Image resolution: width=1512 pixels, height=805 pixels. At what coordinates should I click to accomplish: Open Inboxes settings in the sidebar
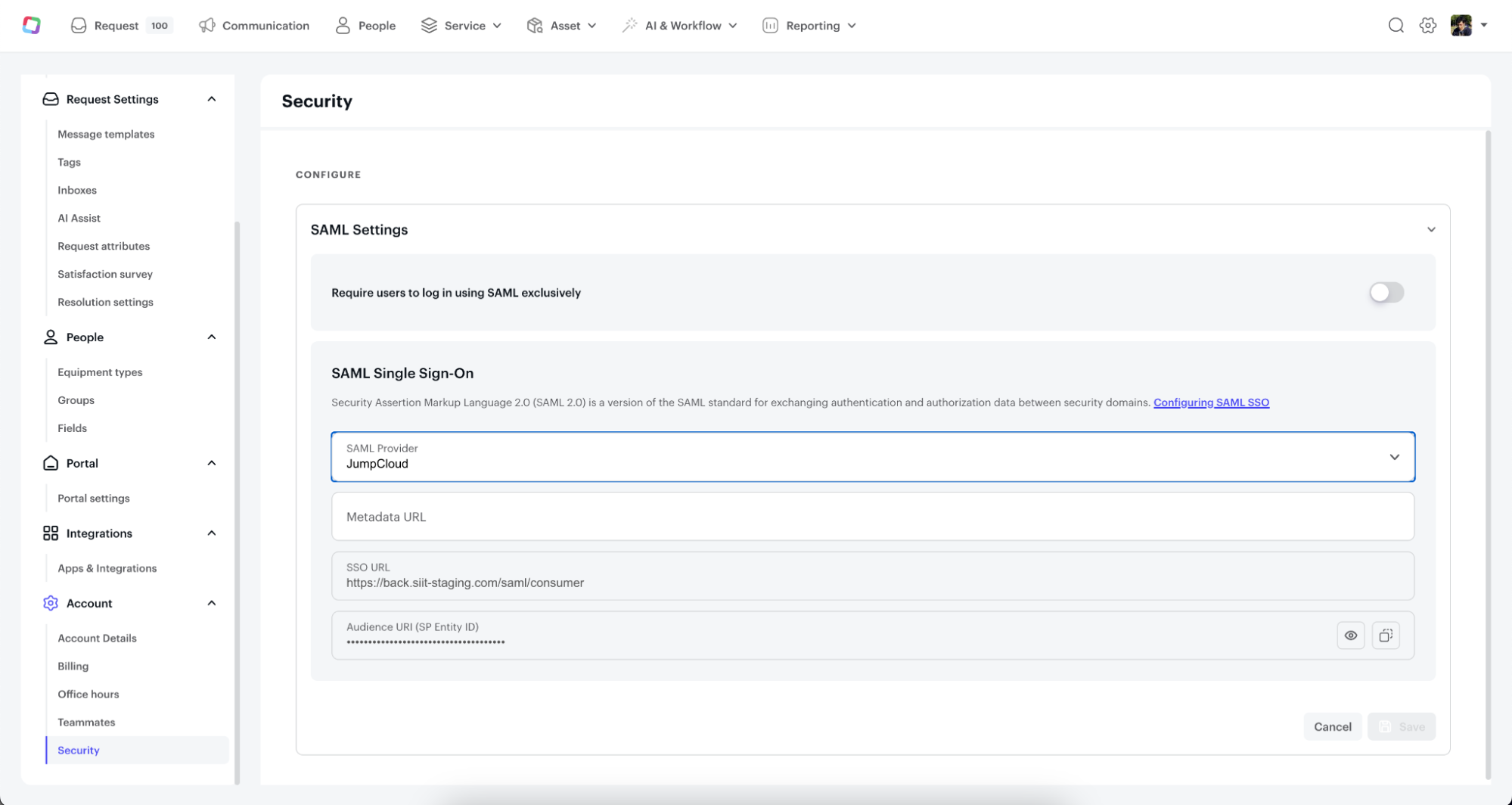(x=77, y=191)
